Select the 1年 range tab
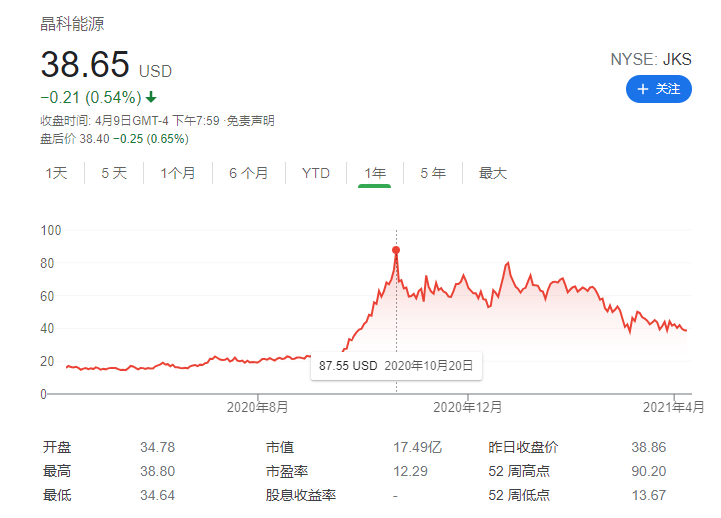The height and width of the screenshot is (518, 721). point(375,173)
